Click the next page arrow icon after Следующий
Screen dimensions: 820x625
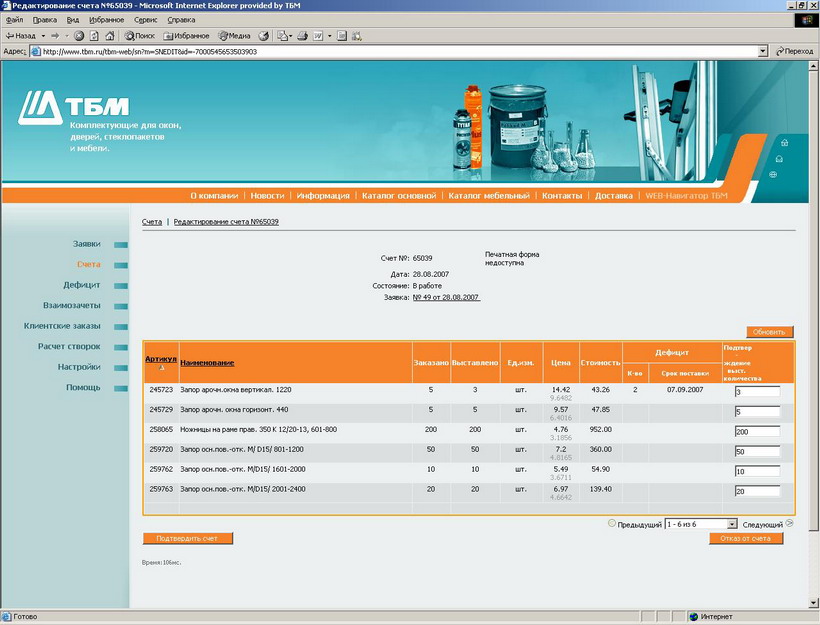coord(789,523)
